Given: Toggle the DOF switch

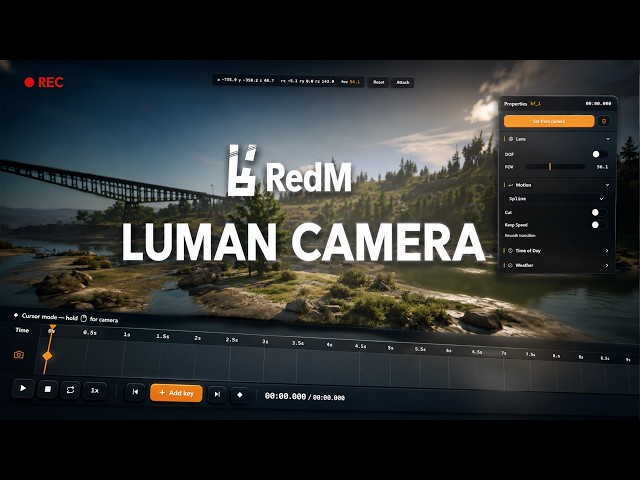Looking at the screenshot, I should click(600, 154).
